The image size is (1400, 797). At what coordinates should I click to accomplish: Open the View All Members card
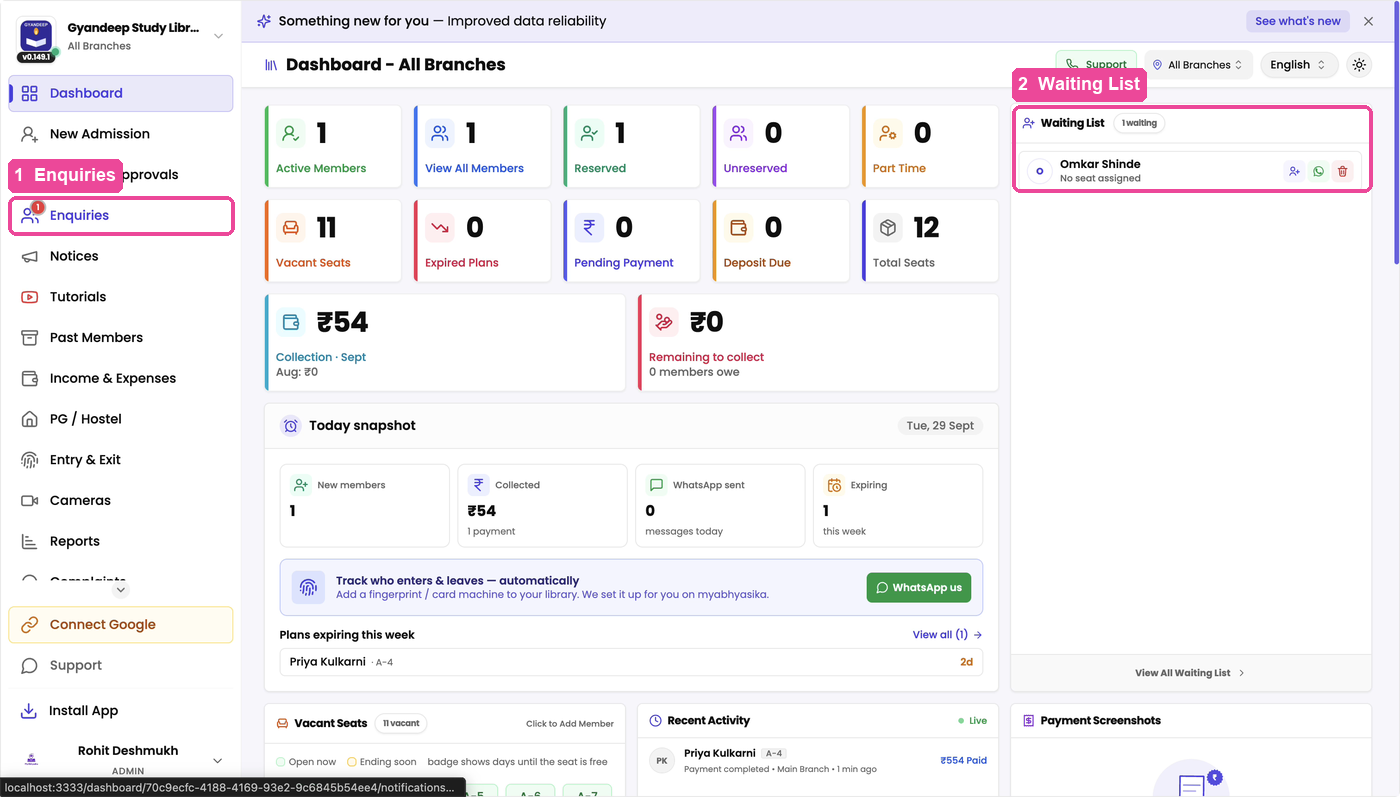[482, 146]
